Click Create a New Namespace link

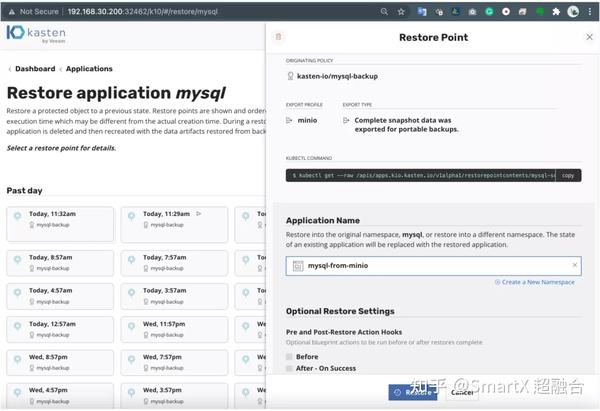coord(537,282)
